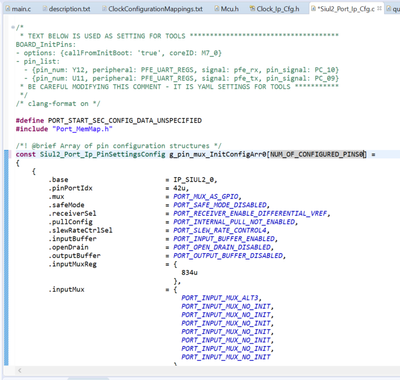This screenshot has height=380, width=400.
Task: Click the .outputBuffer field name
Action: coord(74,256)
